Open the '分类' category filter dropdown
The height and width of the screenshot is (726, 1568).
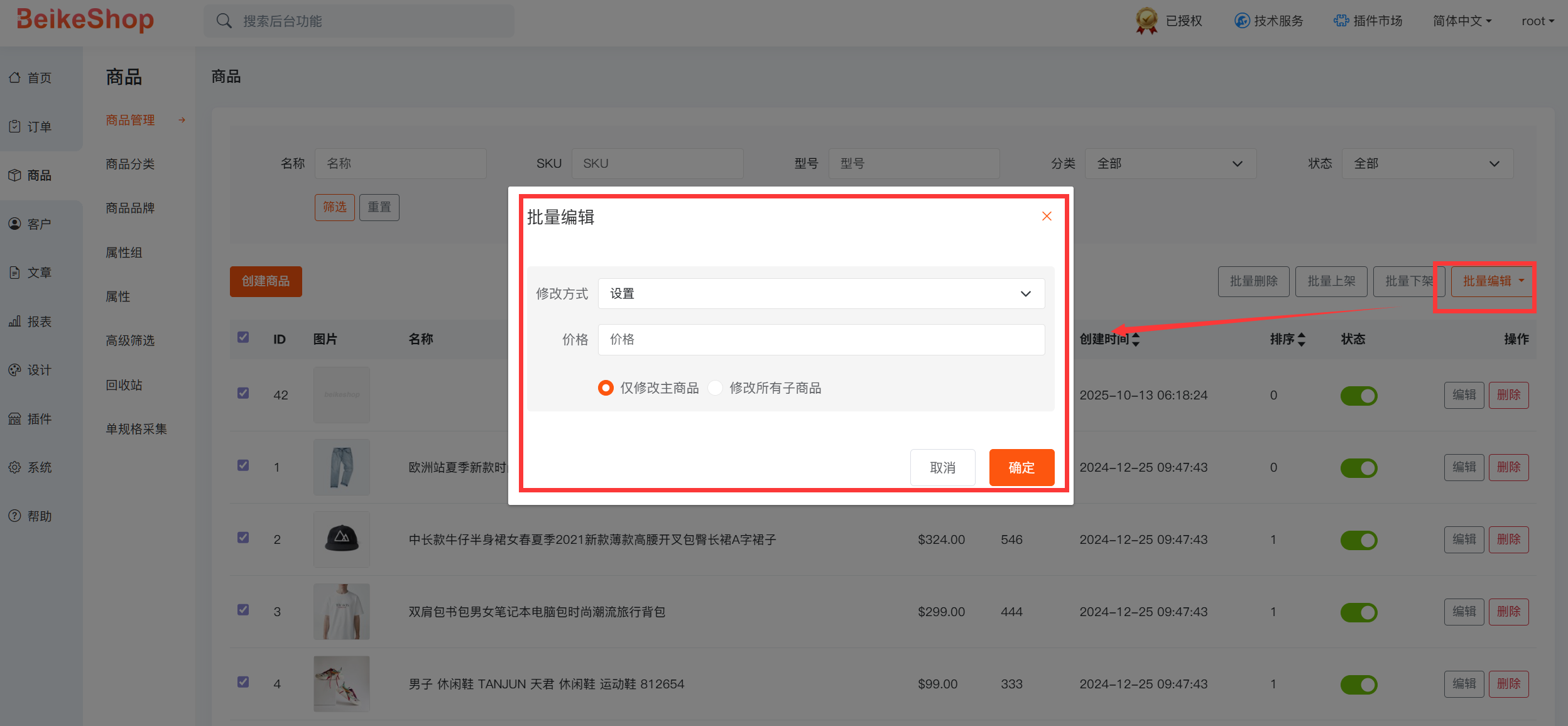pyautogui.click(x=1170, y=164)
